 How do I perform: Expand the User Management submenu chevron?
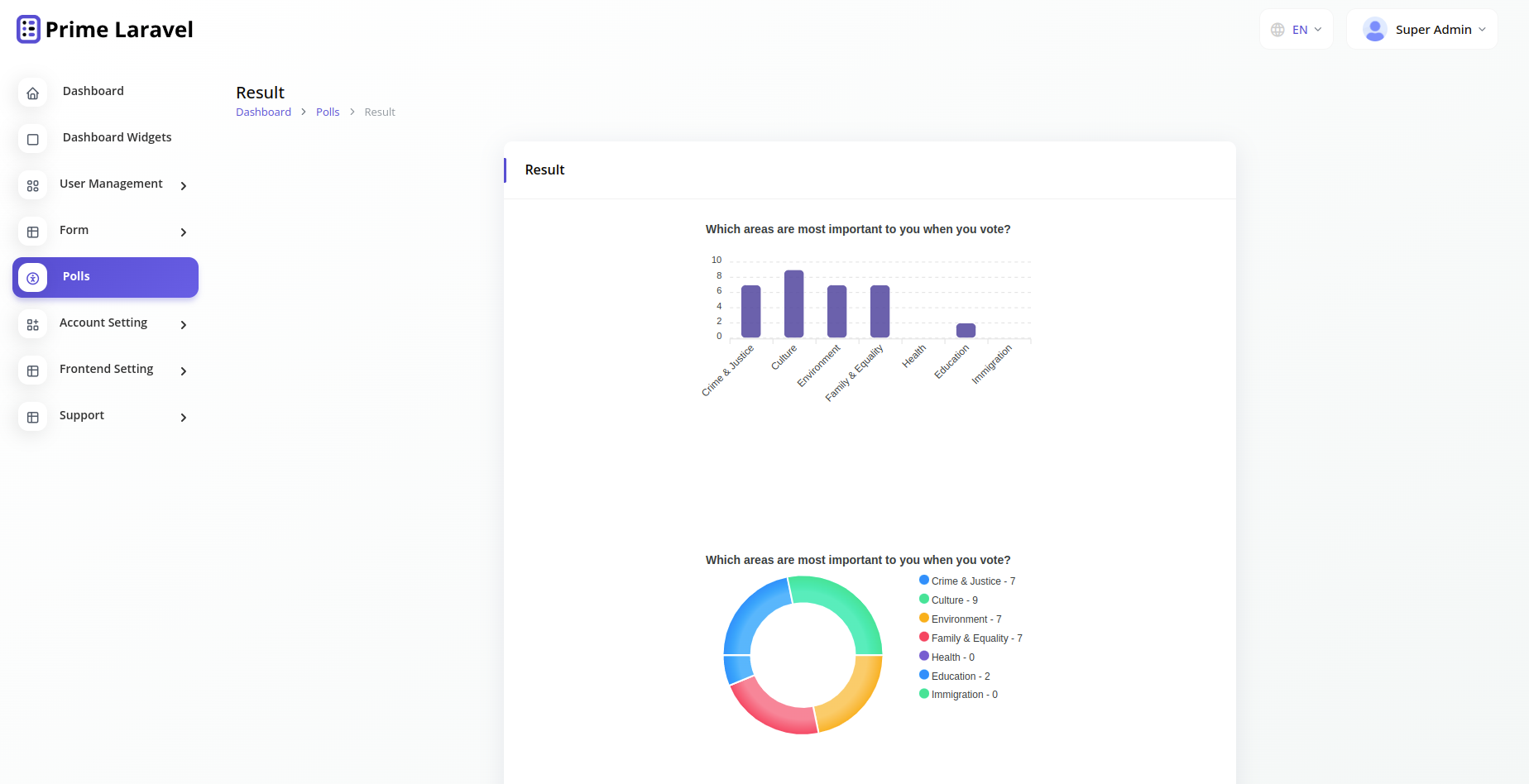coord(184,186)
